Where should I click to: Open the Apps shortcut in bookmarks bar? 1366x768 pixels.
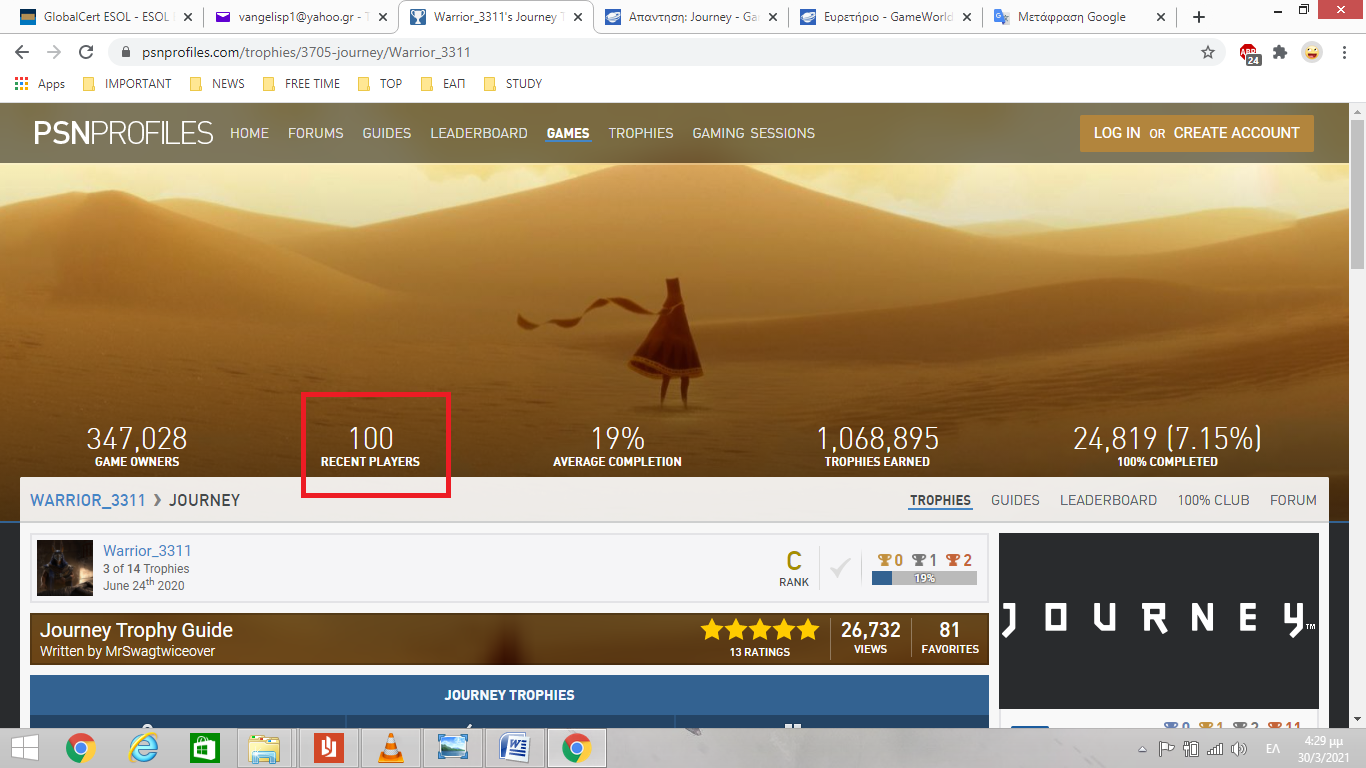coord(40,84)
